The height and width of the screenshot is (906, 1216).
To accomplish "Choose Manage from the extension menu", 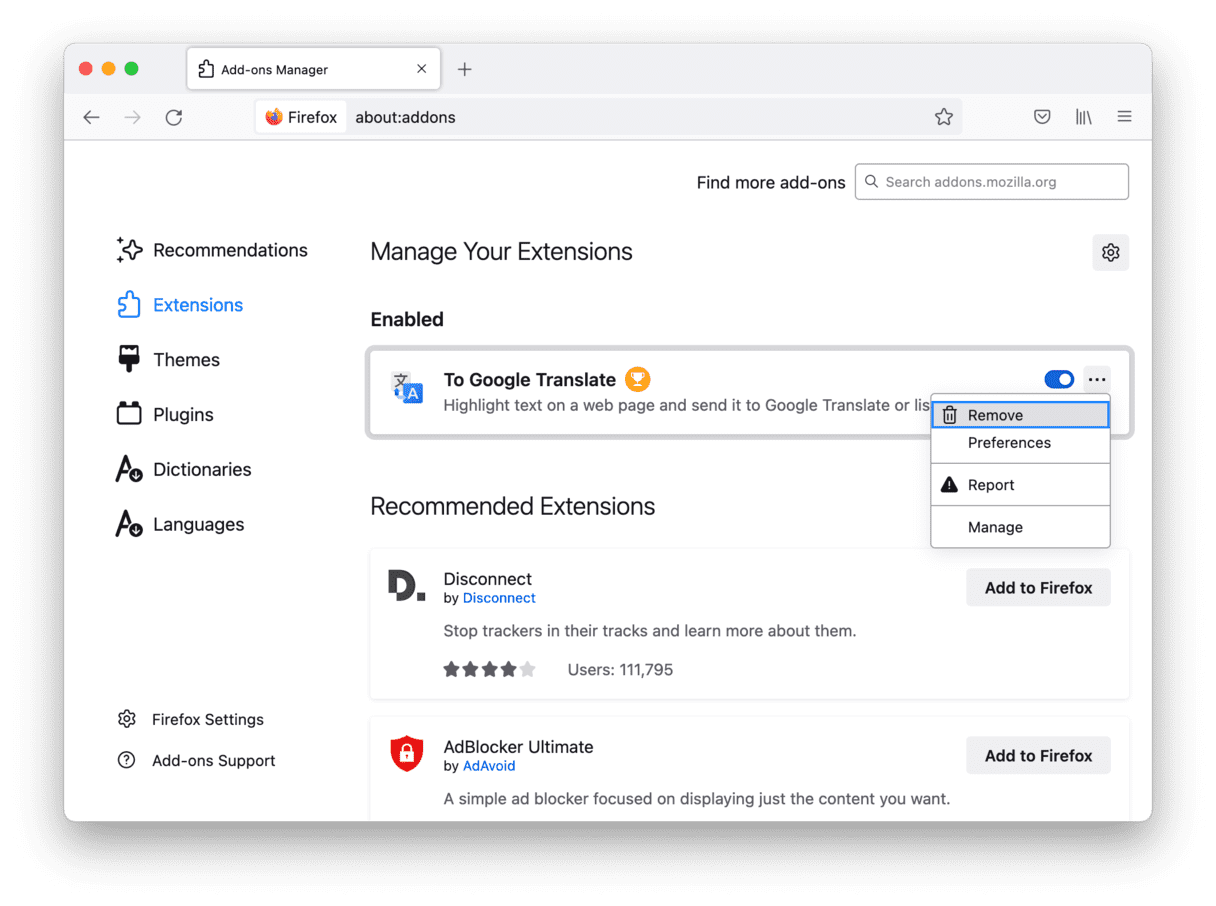I will click(1020, 527).
